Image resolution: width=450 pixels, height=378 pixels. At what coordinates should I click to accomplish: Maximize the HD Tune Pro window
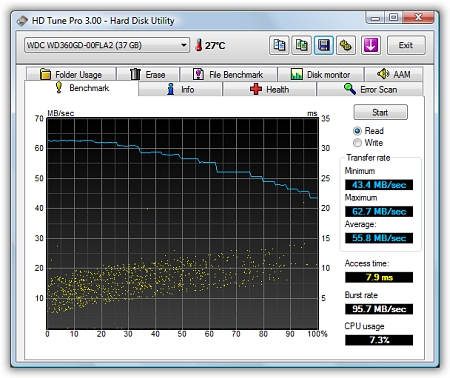[x=394, y=18]
